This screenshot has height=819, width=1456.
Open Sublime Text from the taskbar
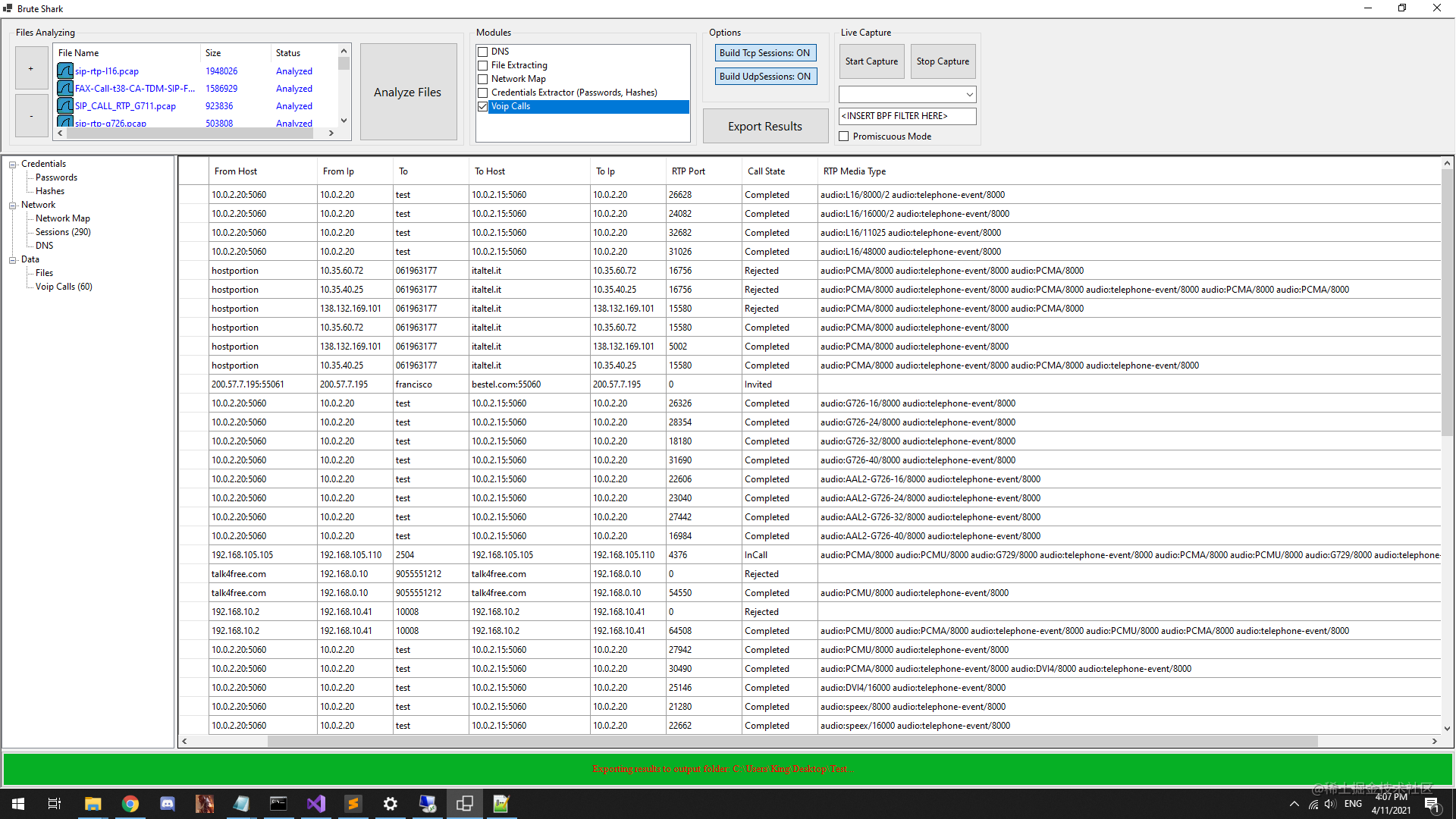[353, 804]
